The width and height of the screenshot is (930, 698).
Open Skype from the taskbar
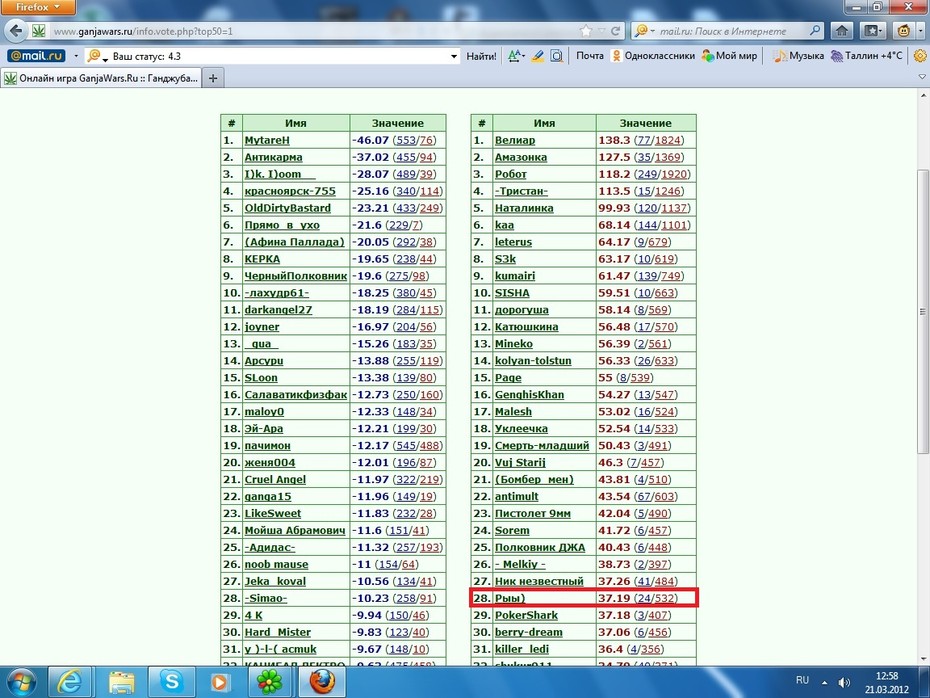[x=171, y=682]
